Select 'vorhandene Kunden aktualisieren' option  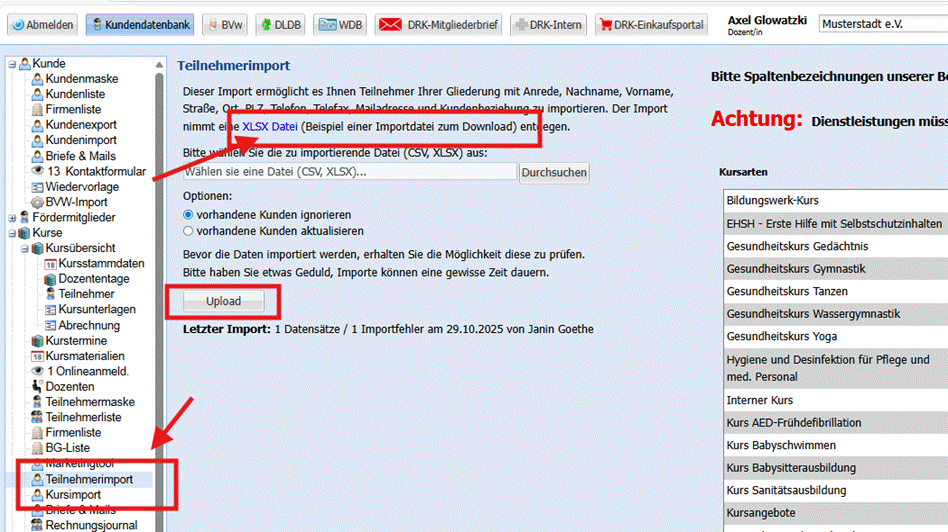coord(188,231)
